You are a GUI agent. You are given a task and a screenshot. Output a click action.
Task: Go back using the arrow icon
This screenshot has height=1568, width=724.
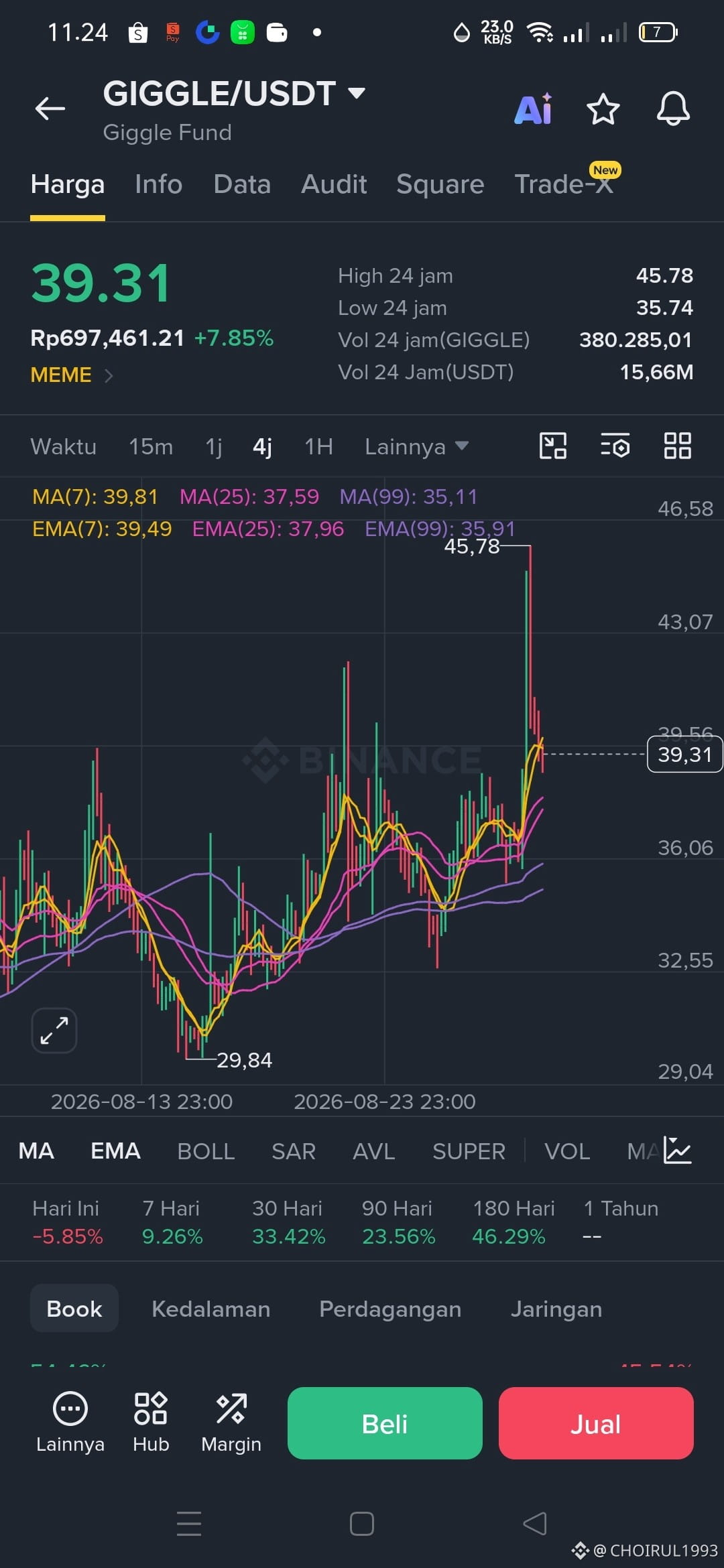point(50,109)
